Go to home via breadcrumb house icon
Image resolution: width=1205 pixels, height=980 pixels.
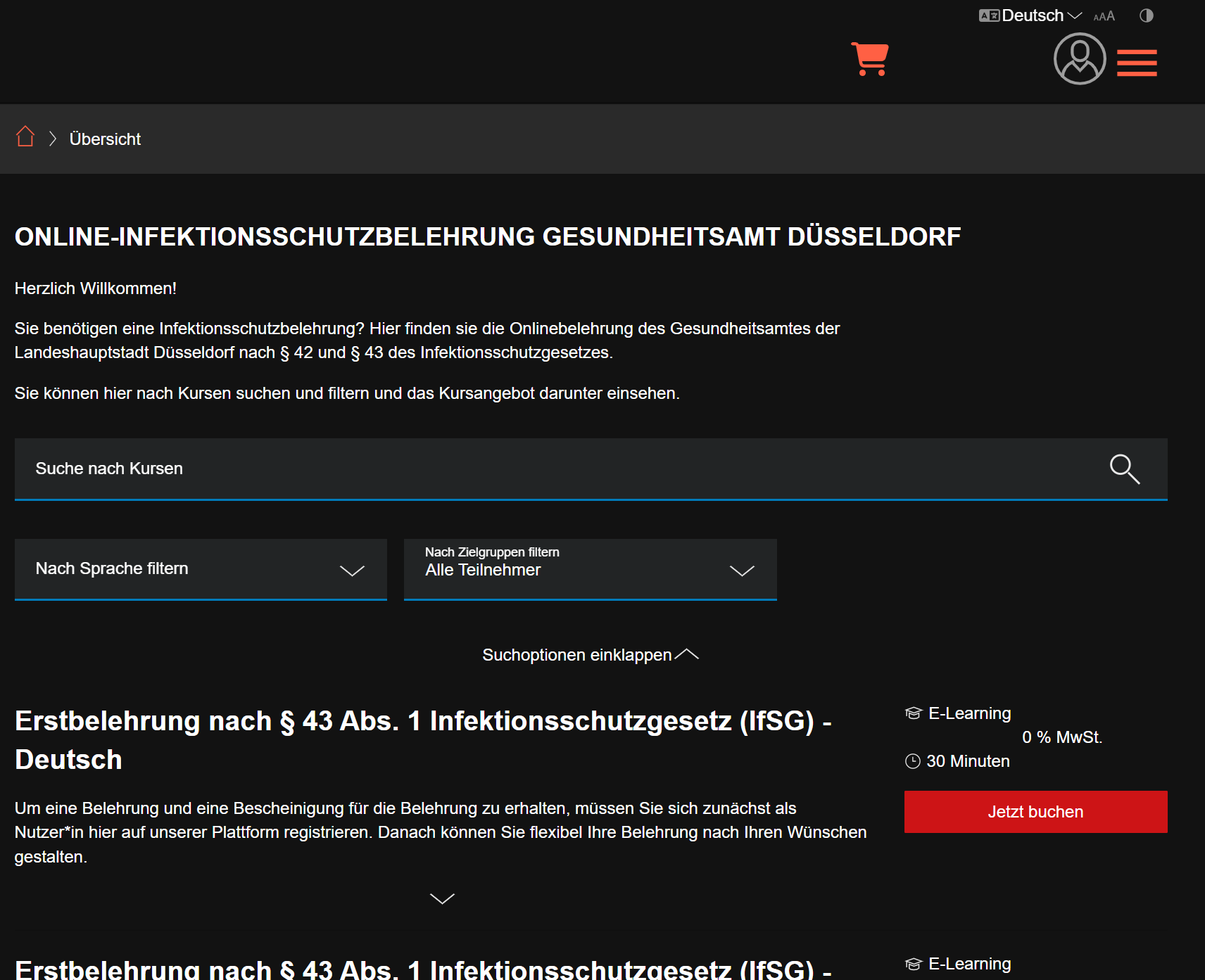(25, 136)
